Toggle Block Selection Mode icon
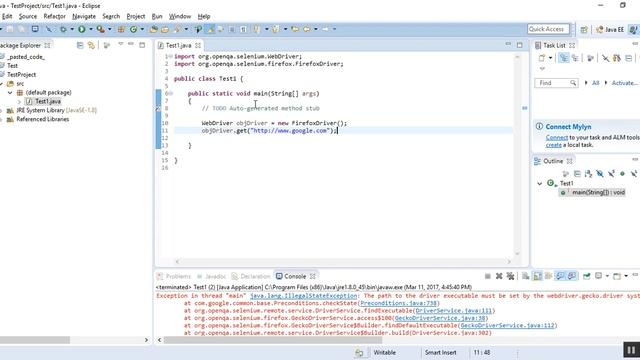Screen dimensions: 640x360 232,29
